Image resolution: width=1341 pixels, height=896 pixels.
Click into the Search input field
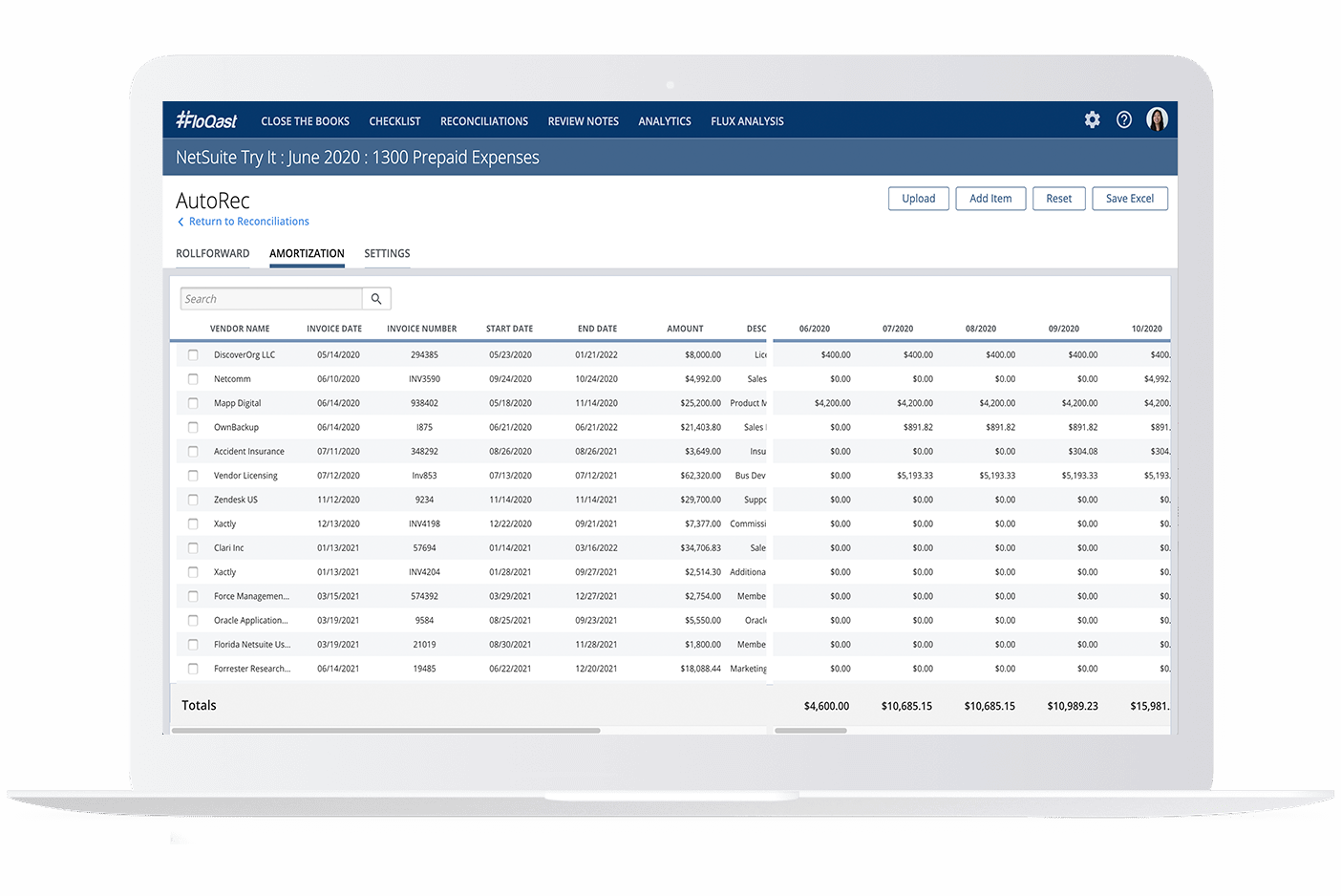coord(271,299)
